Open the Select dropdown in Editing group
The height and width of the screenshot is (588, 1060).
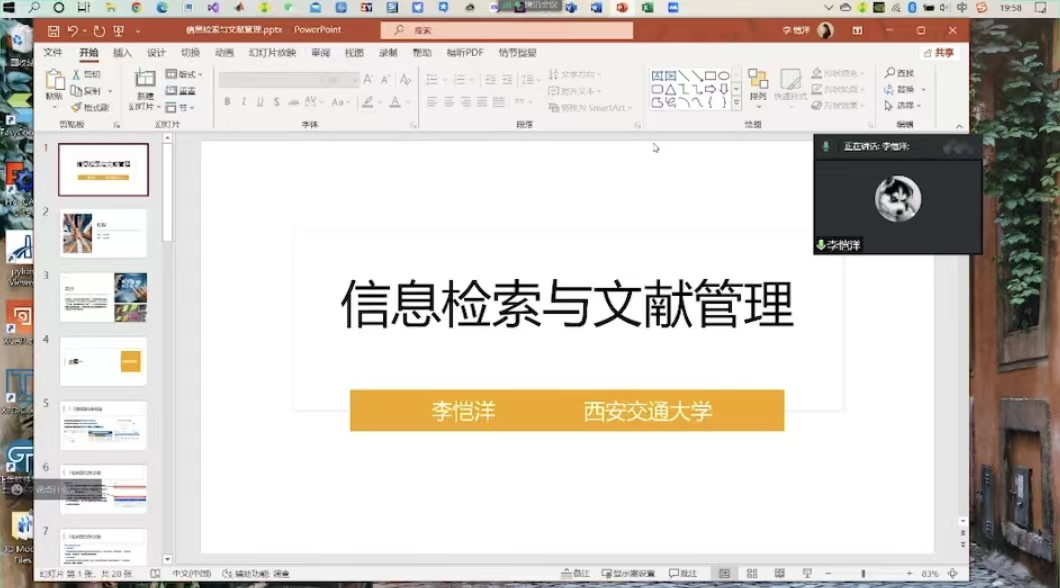pyautogui.click(x=902, y=105)
